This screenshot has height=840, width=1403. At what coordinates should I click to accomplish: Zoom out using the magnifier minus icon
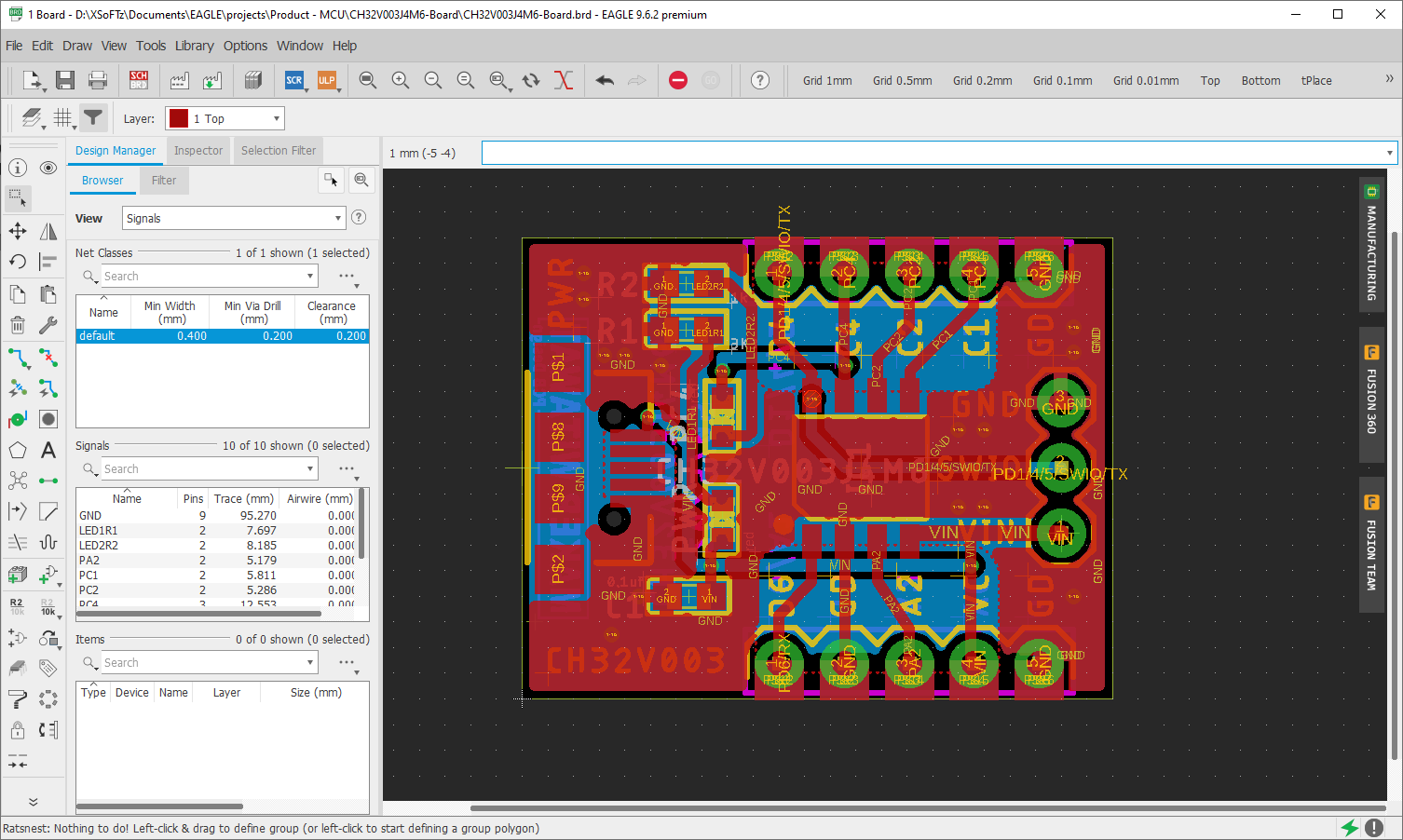pyautogui.click(x=433, y=80)
